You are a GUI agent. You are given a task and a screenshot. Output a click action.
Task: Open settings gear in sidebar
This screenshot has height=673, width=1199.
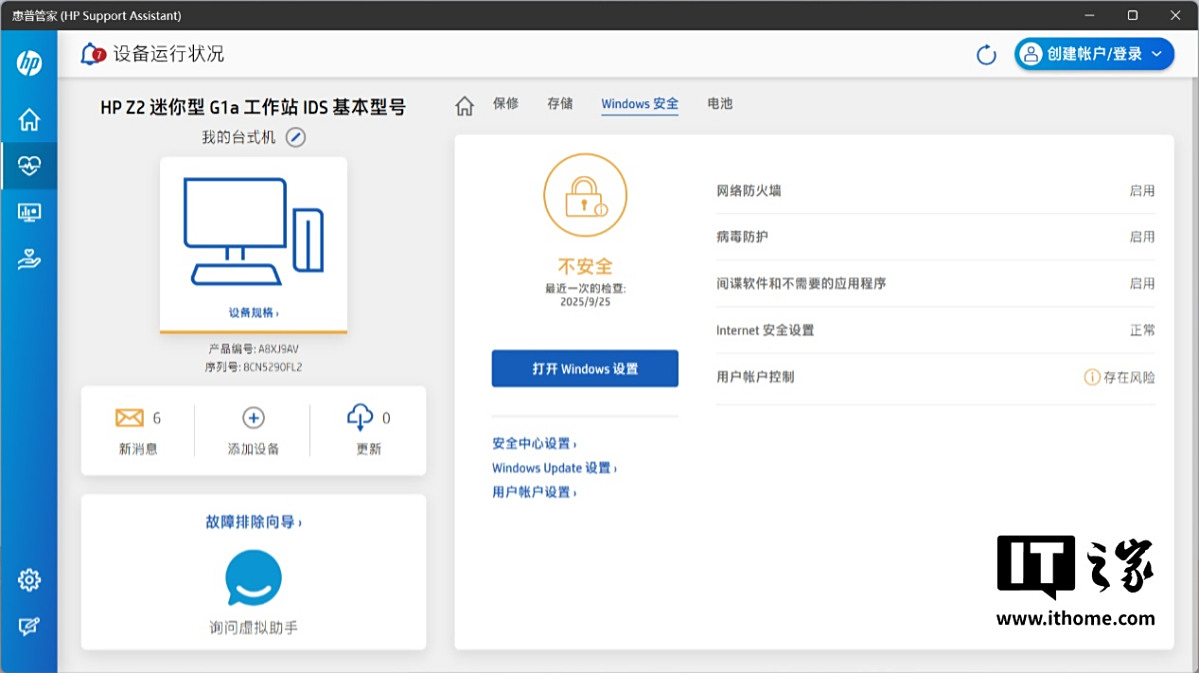pos(29,580)
